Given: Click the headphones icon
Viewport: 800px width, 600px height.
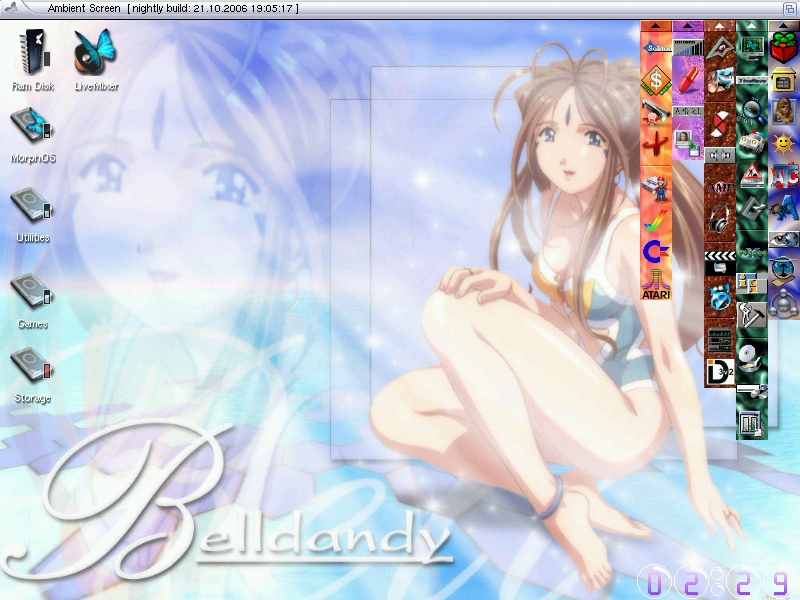Looking at the screenshot, I should [719, 219].
